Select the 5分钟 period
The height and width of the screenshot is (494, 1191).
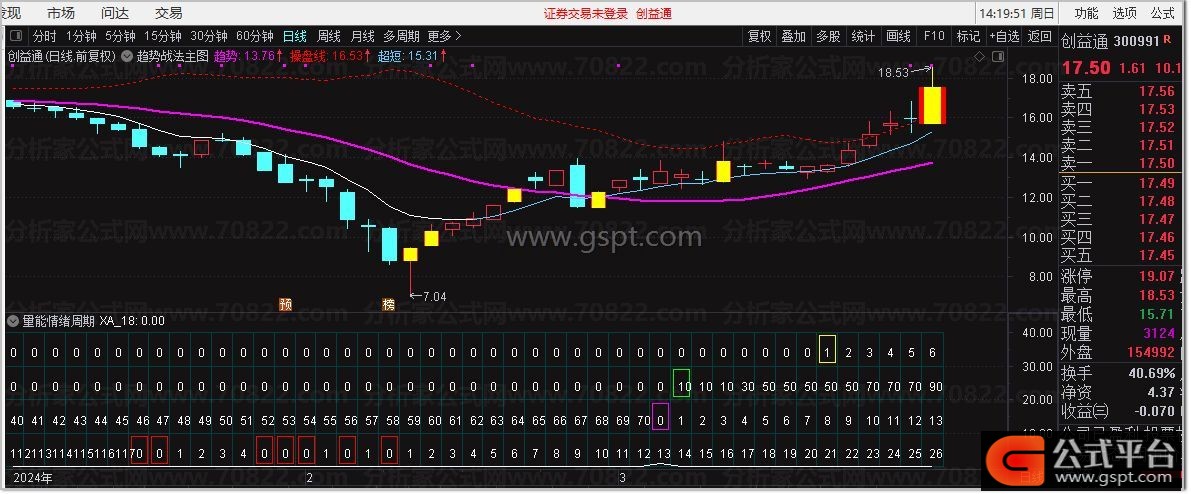pyautogui.click(x=120, y=36)
